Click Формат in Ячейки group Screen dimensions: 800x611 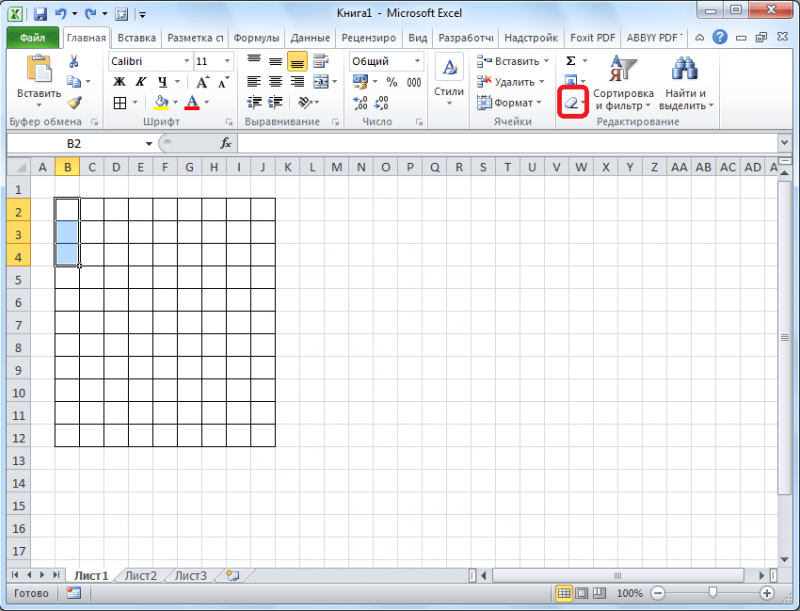509,103
